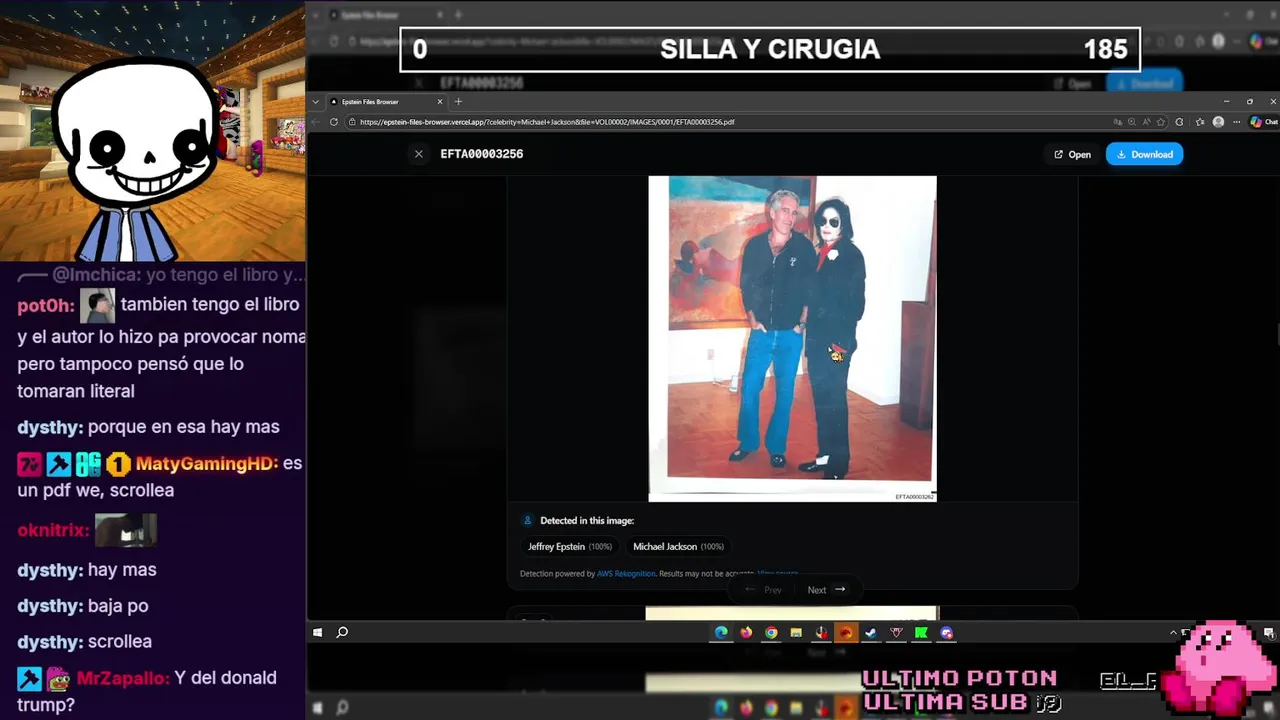Click the Download button
Screen dimensions: 1280x720
[1144, 154]
